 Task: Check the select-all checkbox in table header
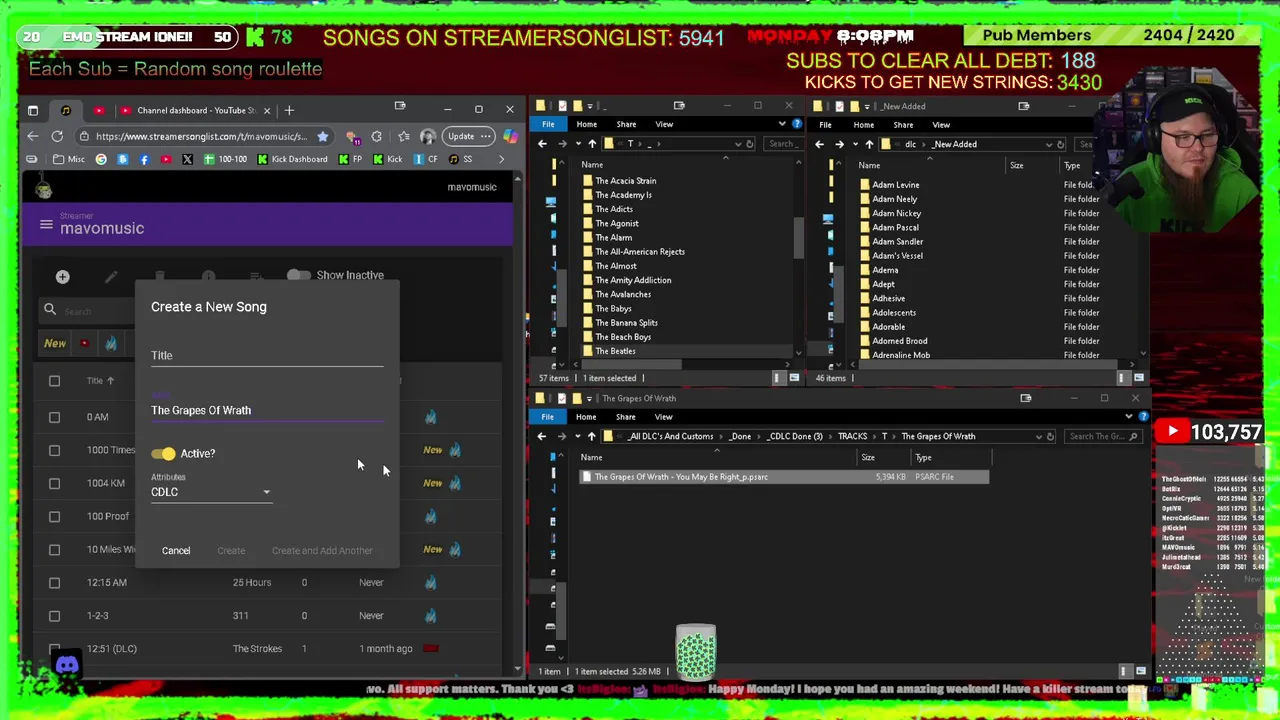pos(55,380)
